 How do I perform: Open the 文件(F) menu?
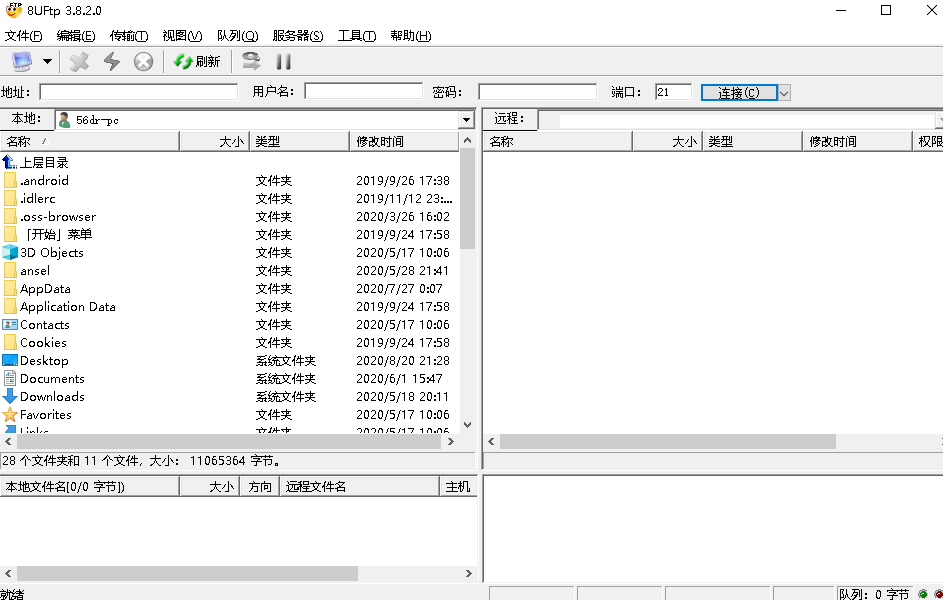23,35
